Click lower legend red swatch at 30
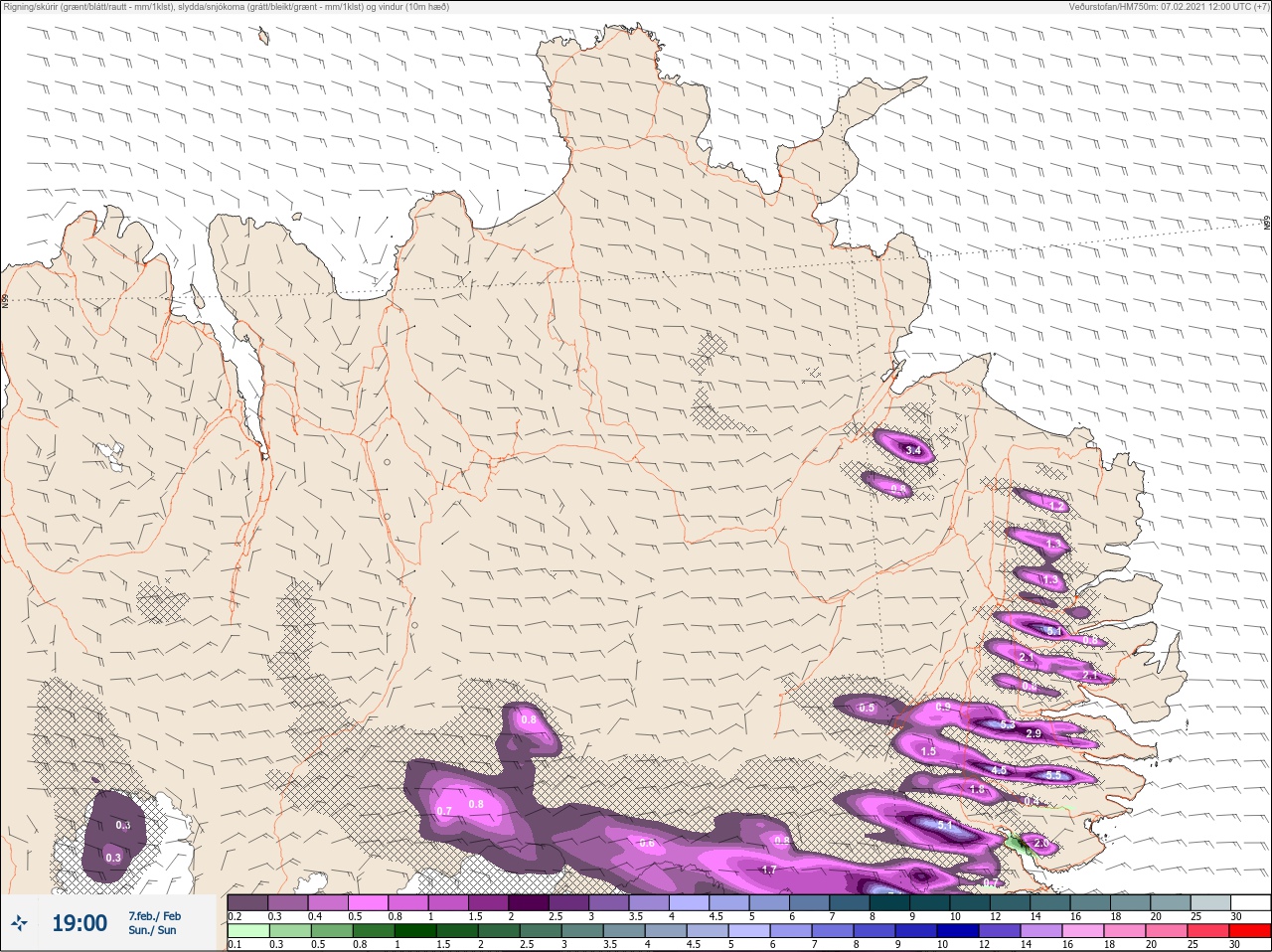 [x=1251, y=931]
